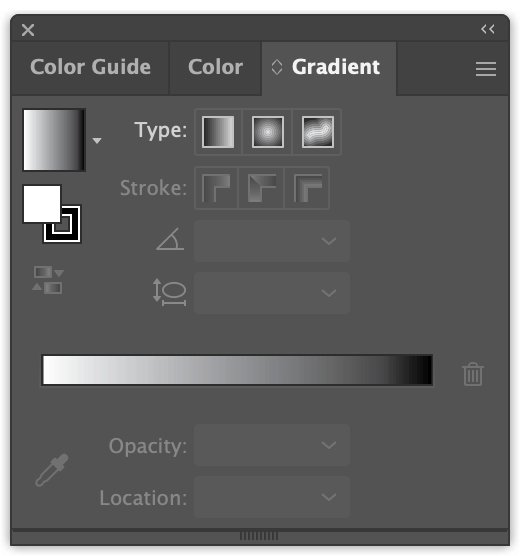The width and height of the screenshot is (520, 556).
Task: Select the Linear Gradient type icon
Action: point(218,132)
